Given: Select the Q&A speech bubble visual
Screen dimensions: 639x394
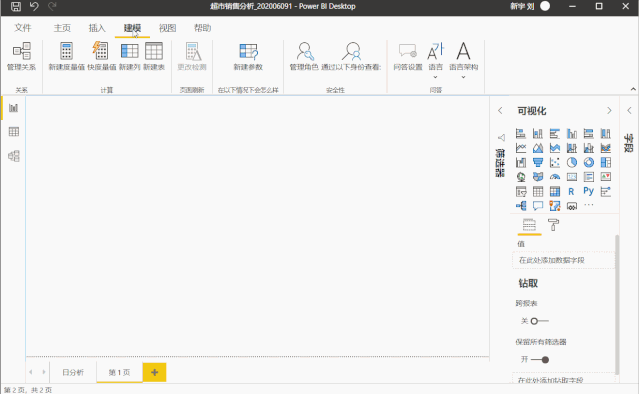Looking at the screenshot, I should coord(538,206).
